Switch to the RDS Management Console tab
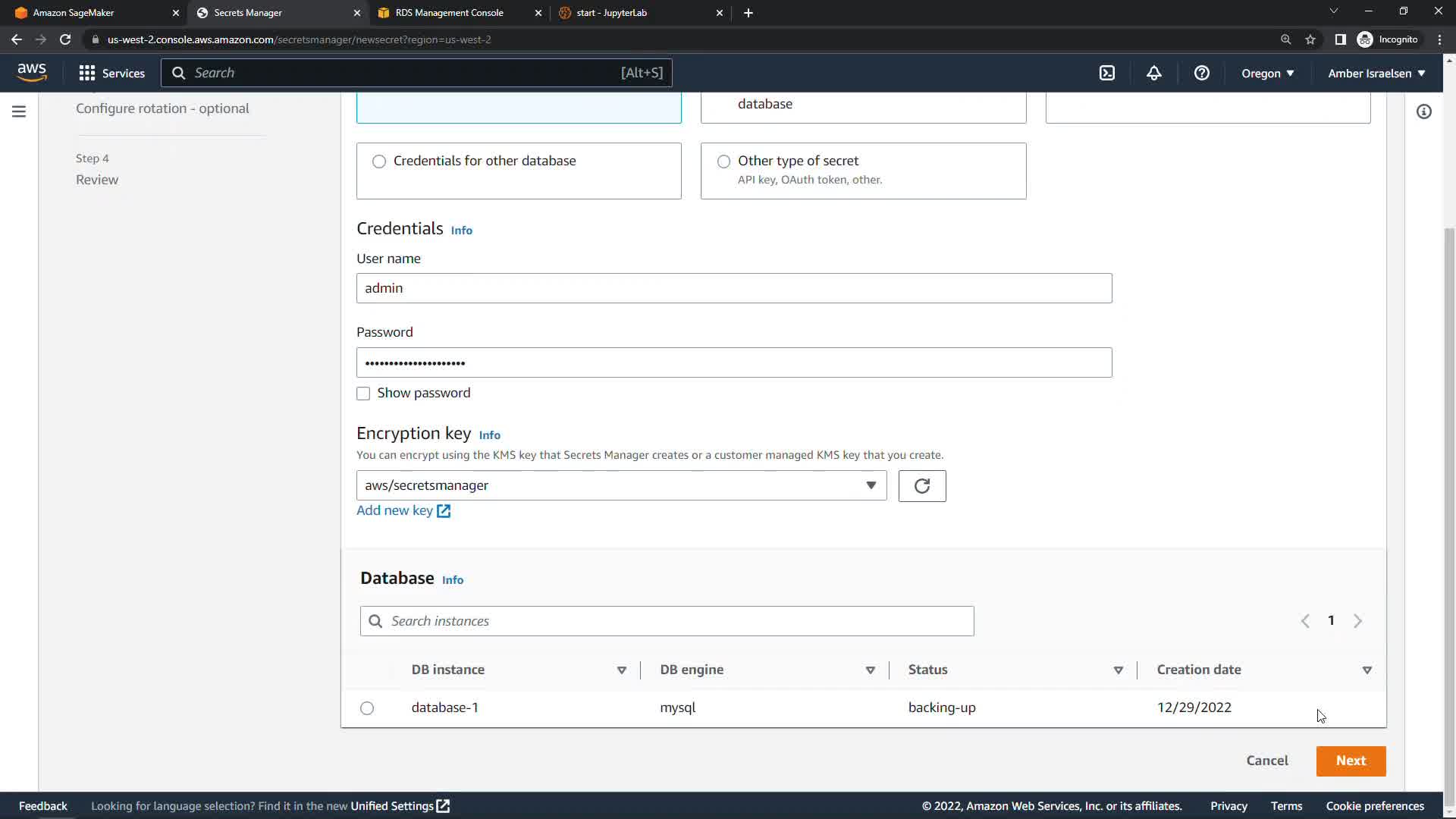This screenshot has width=1456, height=819. tap(449, 13)
